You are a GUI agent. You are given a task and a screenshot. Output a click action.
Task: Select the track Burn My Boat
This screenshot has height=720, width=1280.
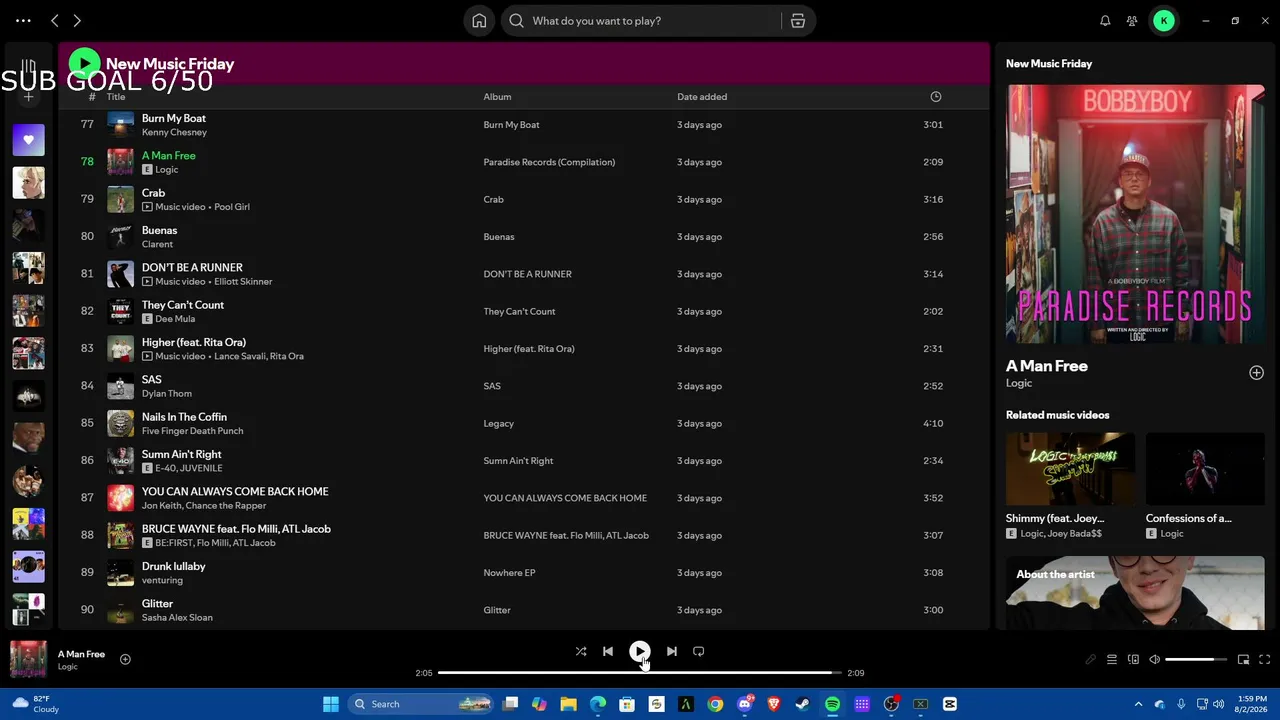(174, 118)
